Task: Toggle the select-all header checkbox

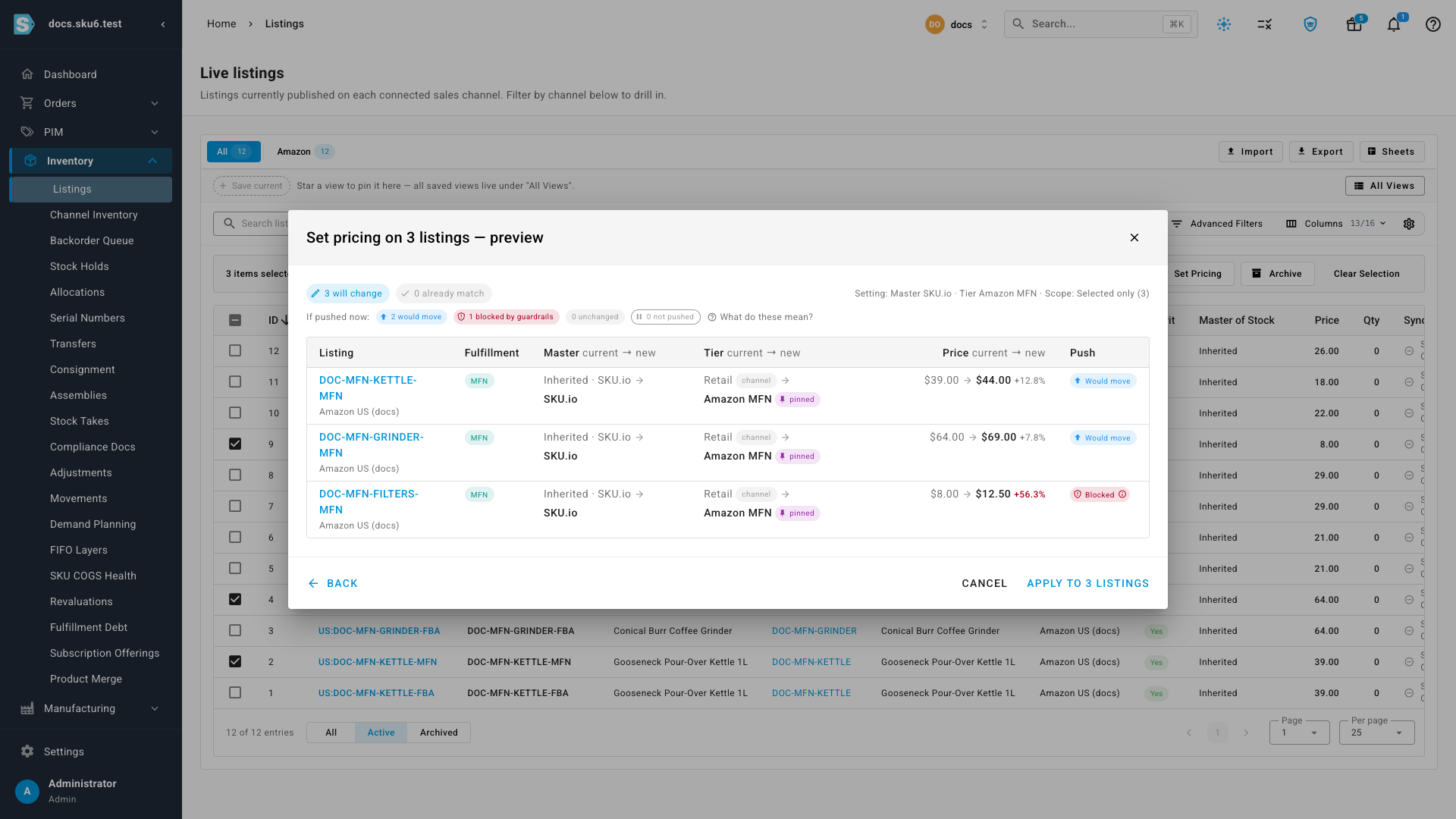Action: click(235, 320)
